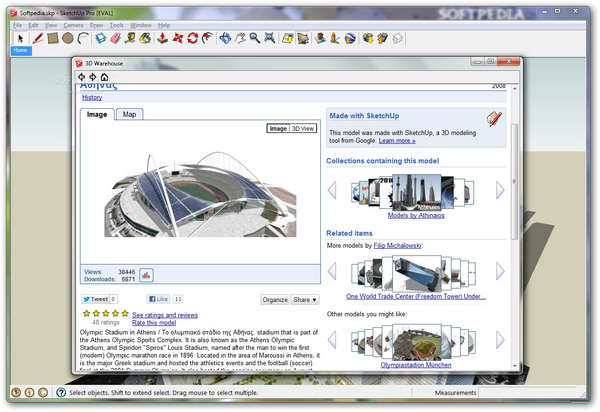The height and width of the screenshot is (412, 600).
Task: Open the Camera menu
Action: pyautogui.click(x=73, y=25)
